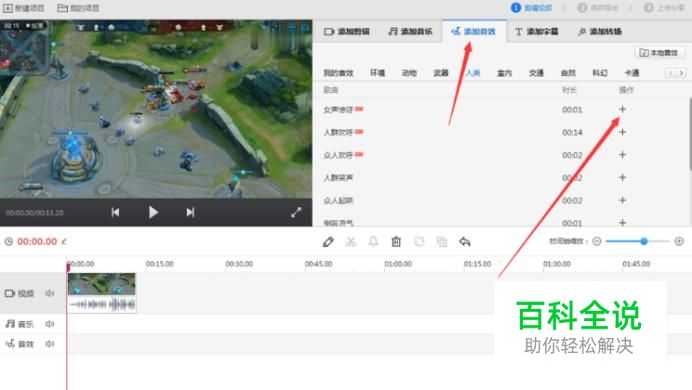Mute the 视频 video track
This screenshot has width=692, height=390.
[49, 293]
